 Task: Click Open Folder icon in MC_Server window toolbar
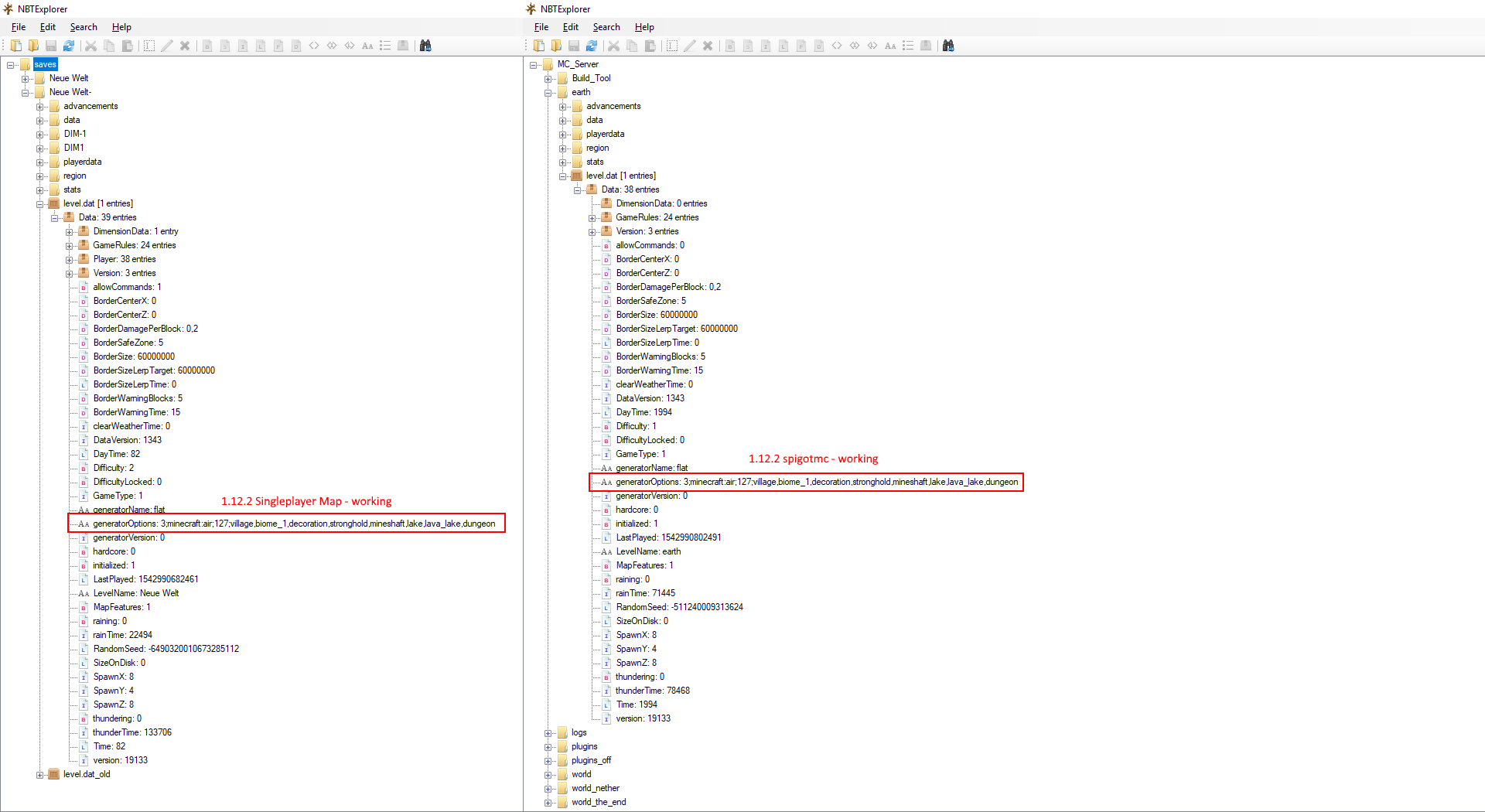pyautogui.click(x=556, y=46)
